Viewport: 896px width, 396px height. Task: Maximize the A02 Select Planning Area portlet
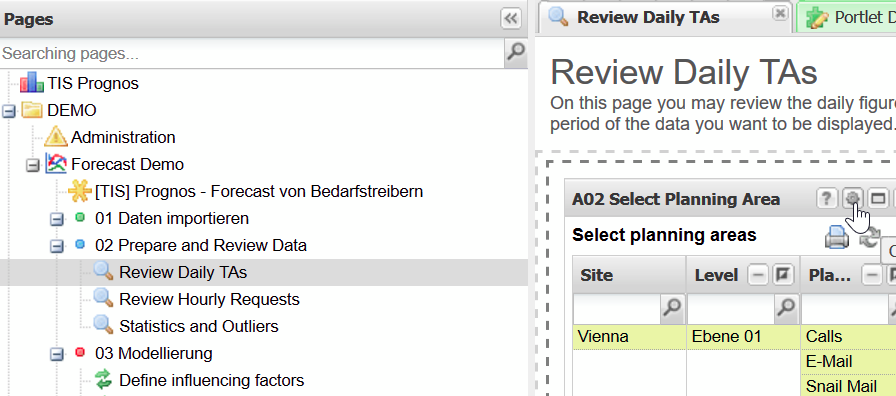[878, 198]
